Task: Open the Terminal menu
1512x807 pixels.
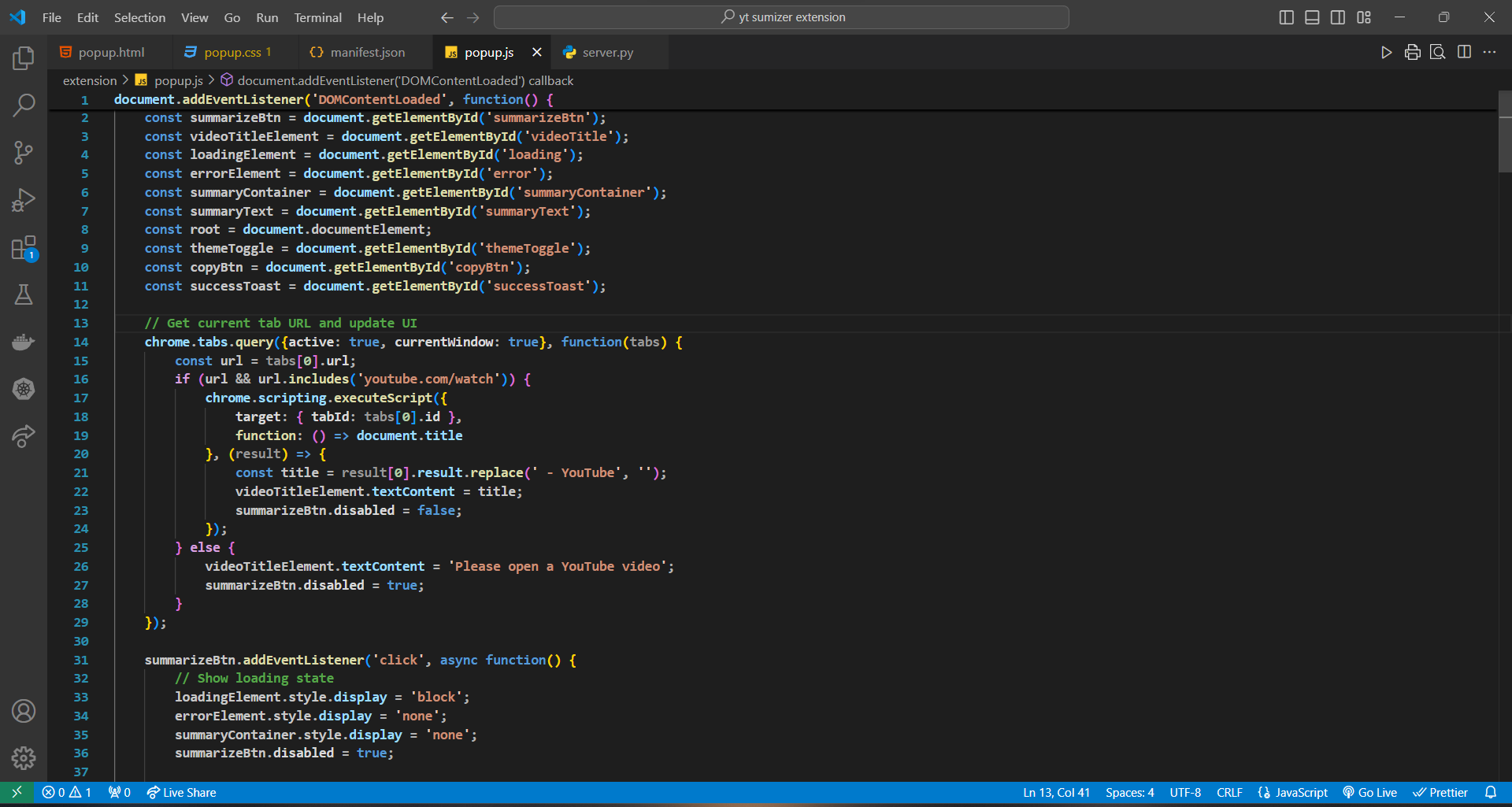Action: tap(317, 17)
